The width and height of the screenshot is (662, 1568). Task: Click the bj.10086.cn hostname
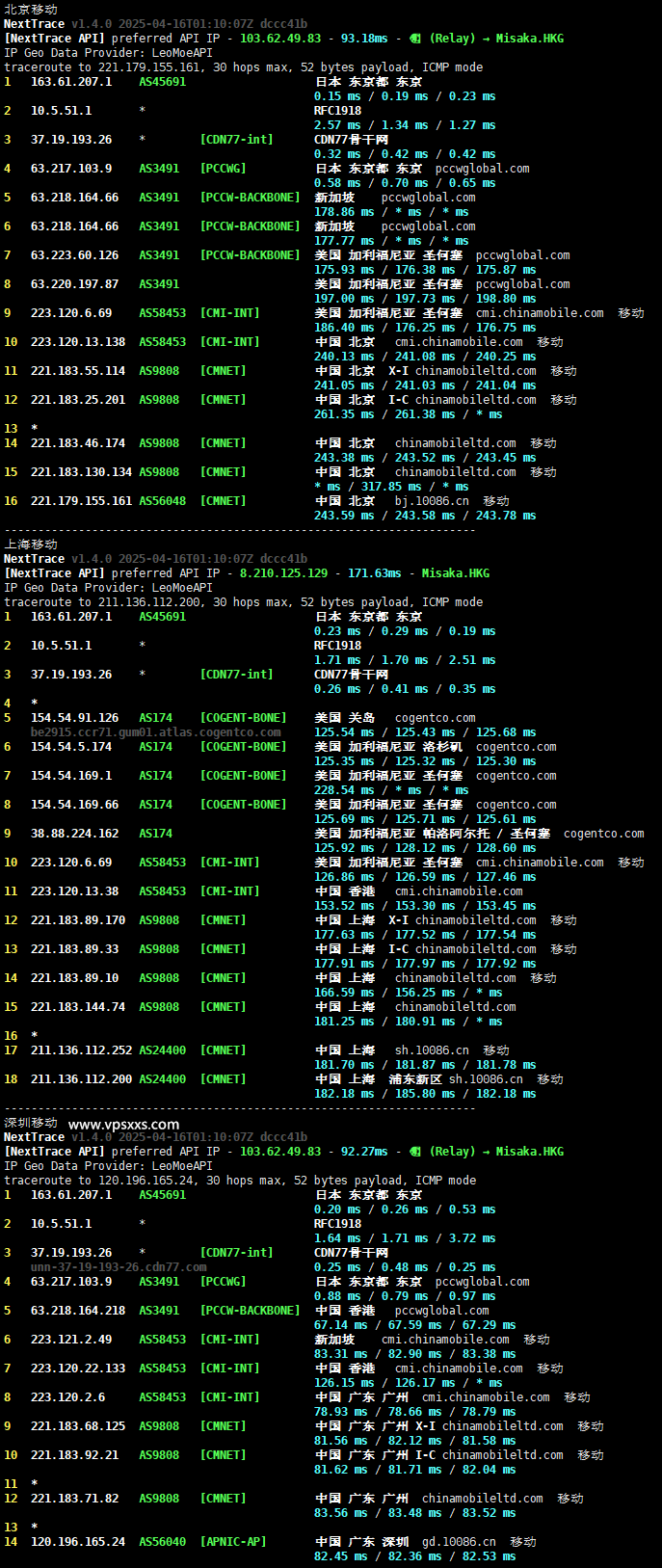433,501
